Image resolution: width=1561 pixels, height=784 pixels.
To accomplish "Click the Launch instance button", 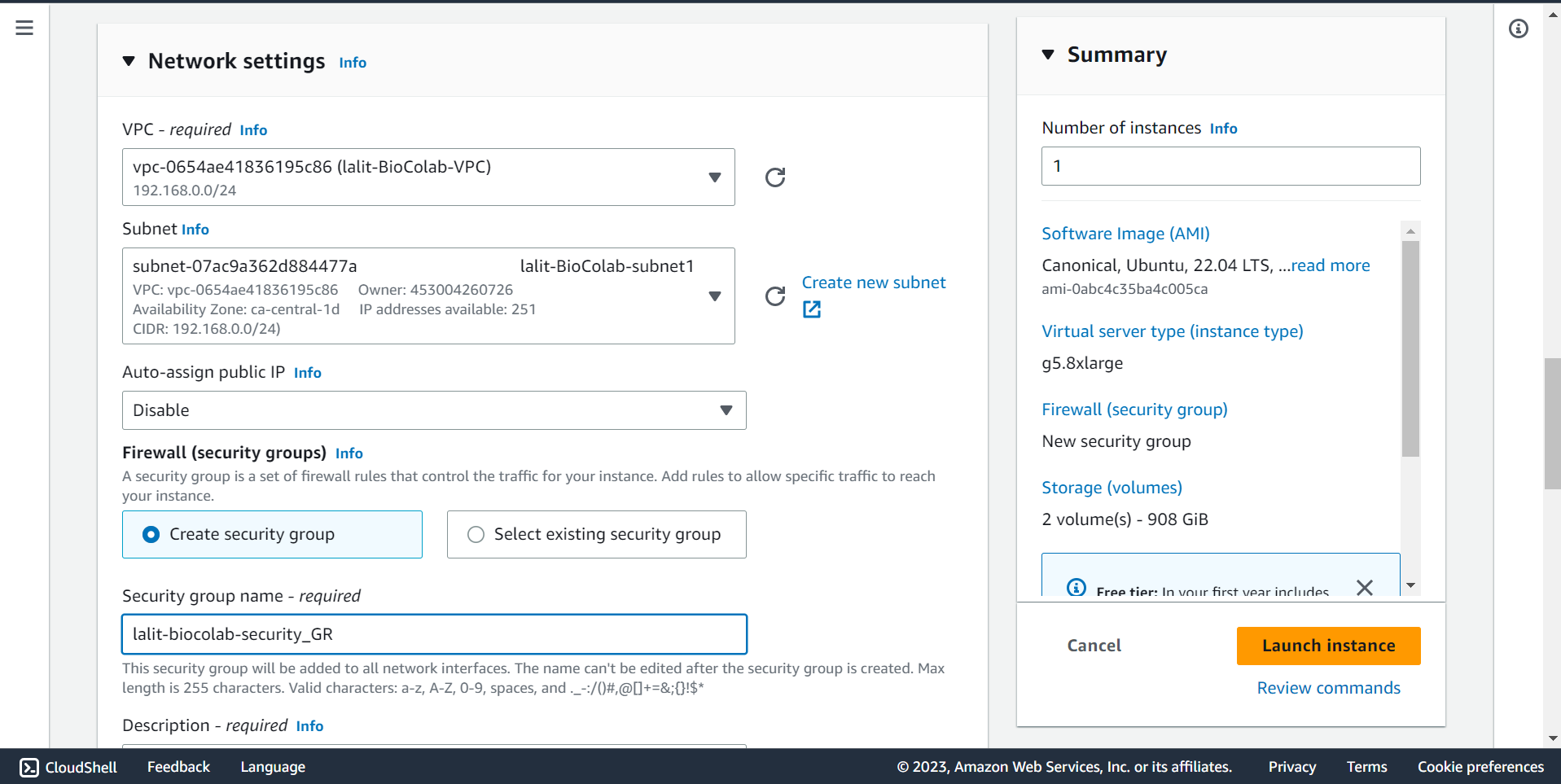I will (1329, 646).
